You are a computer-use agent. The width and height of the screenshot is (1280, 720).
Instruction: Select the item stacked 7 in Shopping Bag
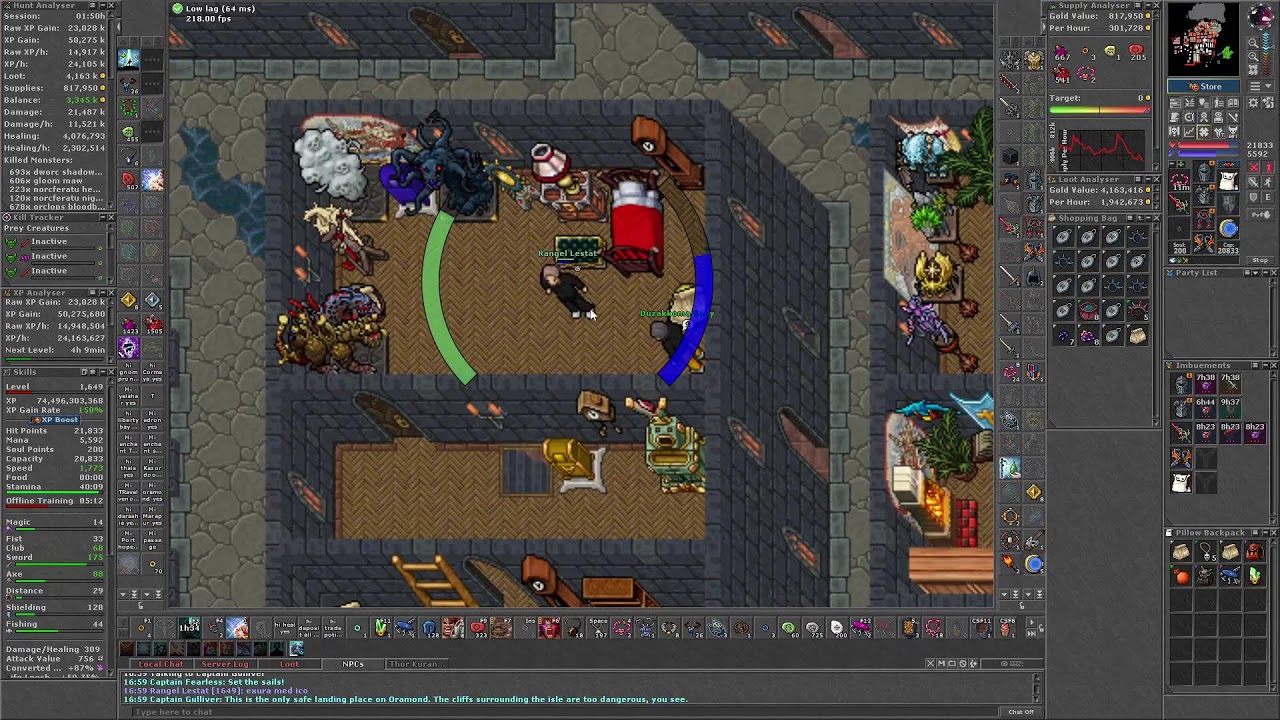(x=1063, y=335)
